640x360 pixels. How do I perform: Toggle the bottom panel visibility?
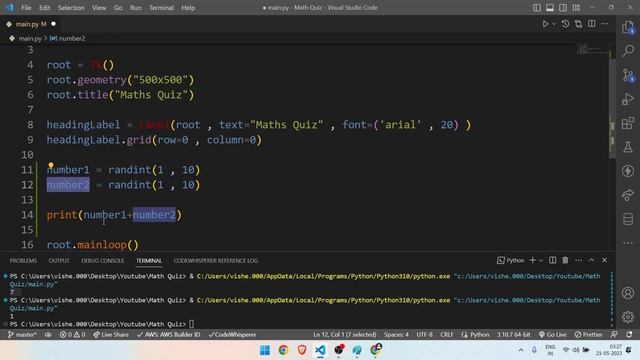550,8
